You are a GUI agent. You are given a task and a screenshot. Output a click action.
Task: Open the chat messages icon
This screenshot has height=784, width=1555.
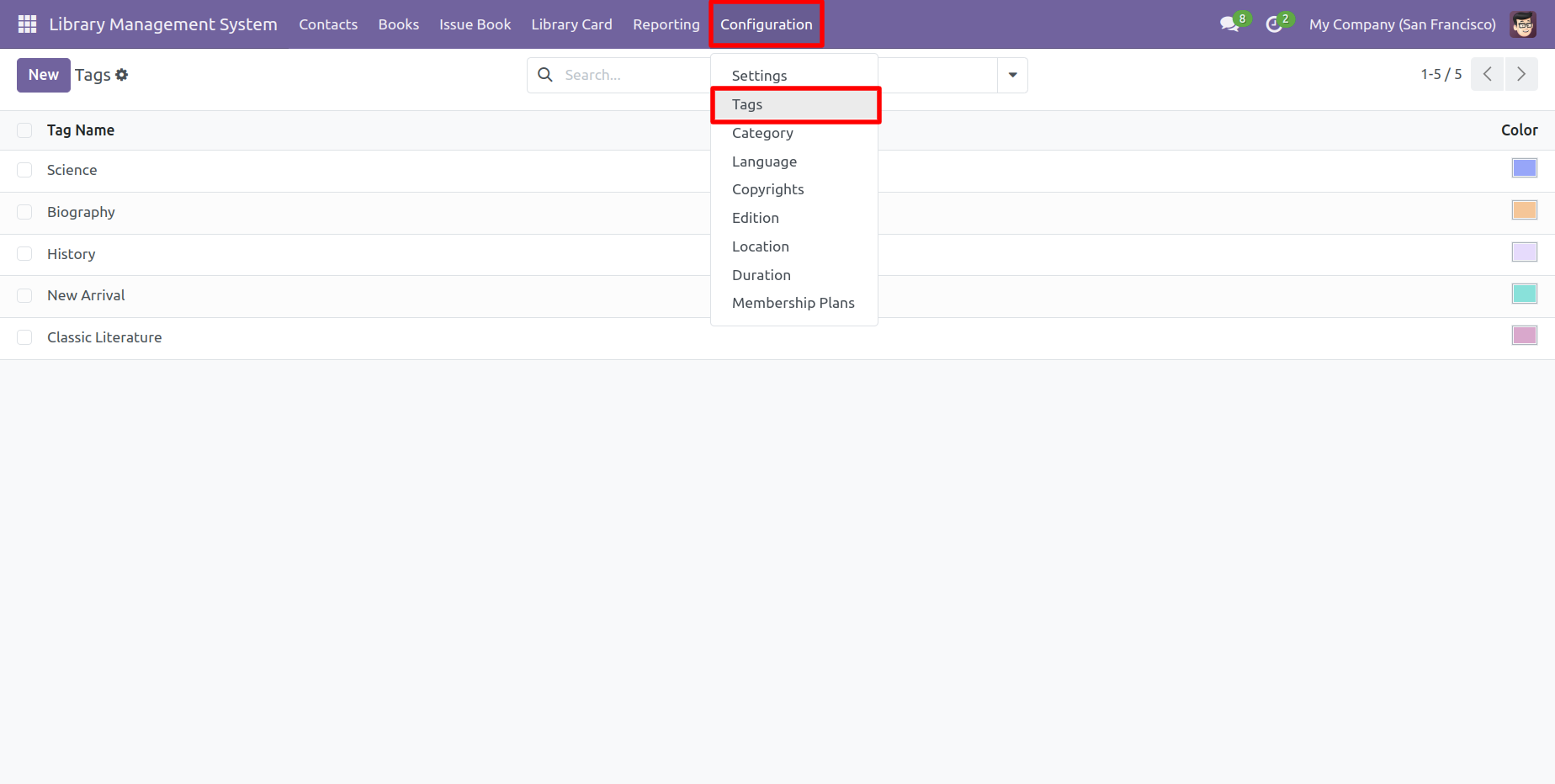coord(1229,24)
